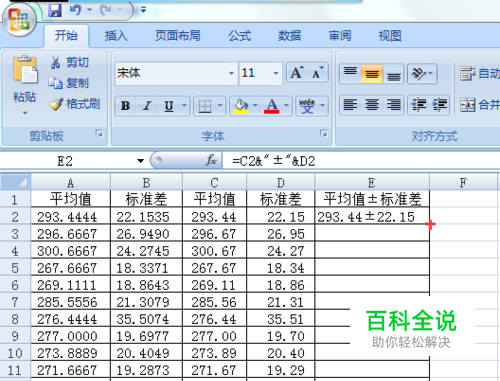Toggle underline formatting
This screenshot has width=500, height=381.
point(169,106)
